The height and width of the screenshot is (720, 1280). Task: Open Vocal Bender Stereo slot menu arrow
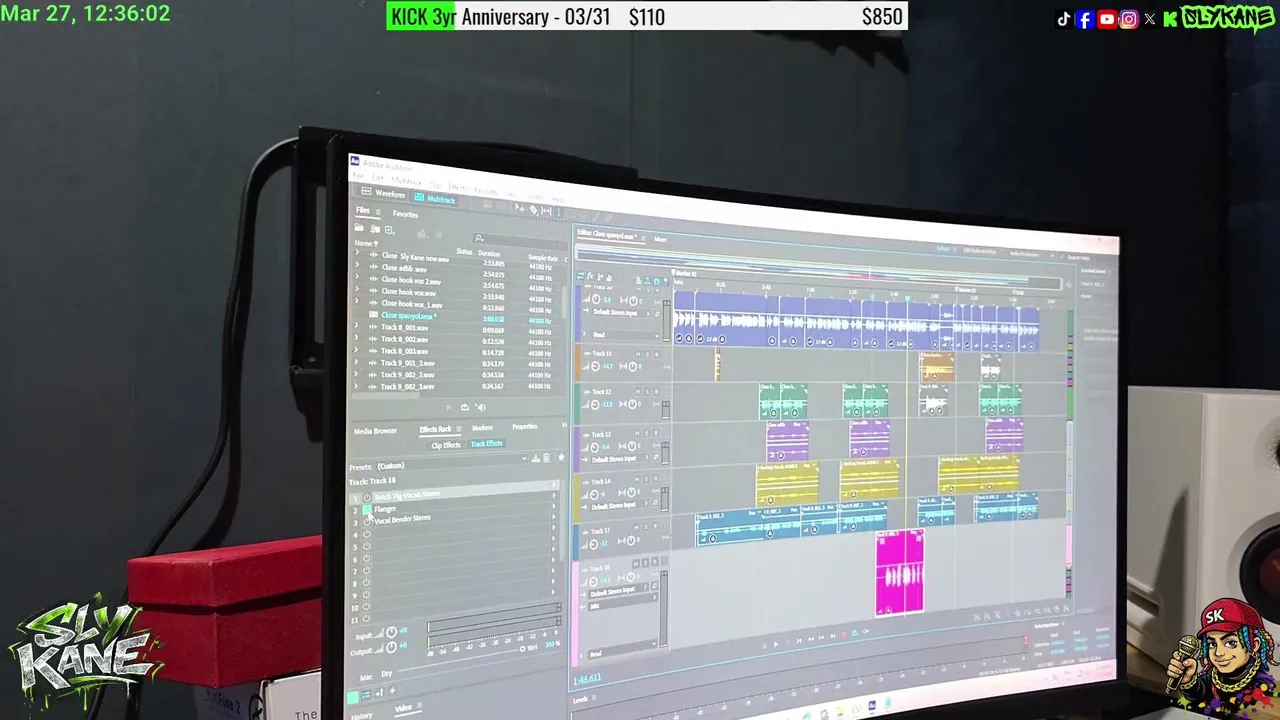click(554, 506)
